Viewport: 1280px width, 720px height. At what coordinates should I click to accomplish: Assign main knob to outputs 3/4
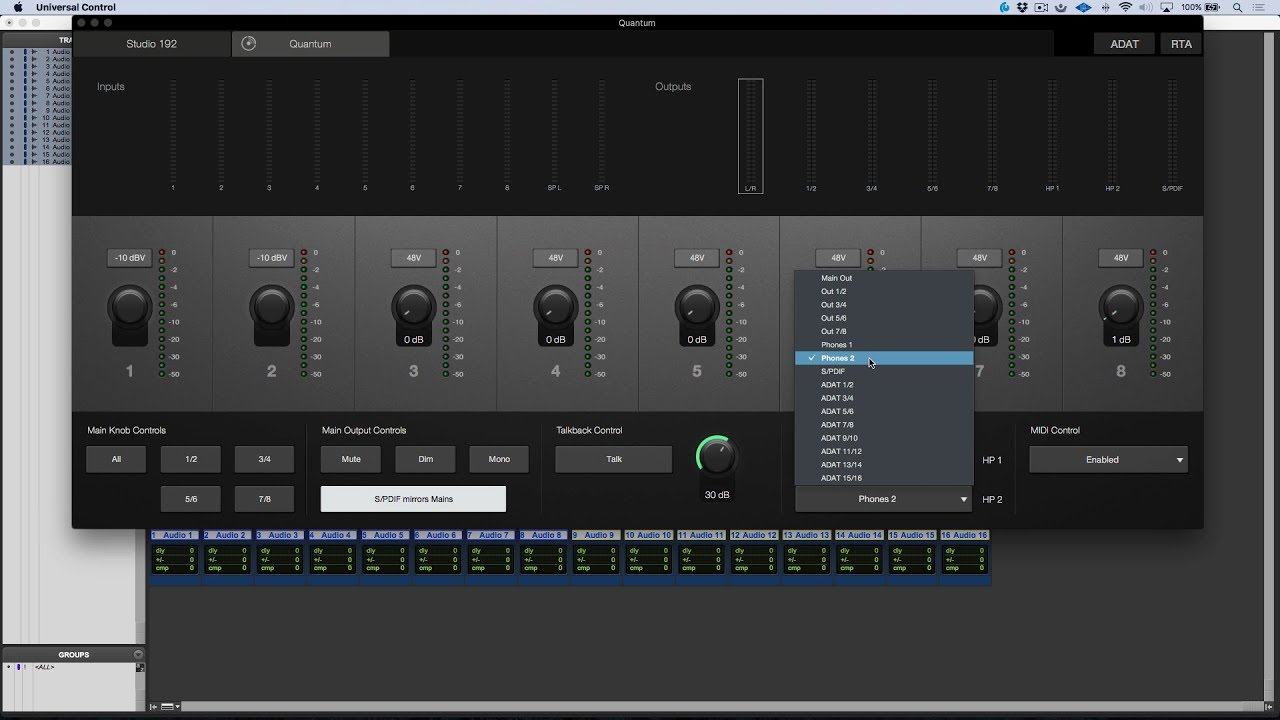(265, 460)
